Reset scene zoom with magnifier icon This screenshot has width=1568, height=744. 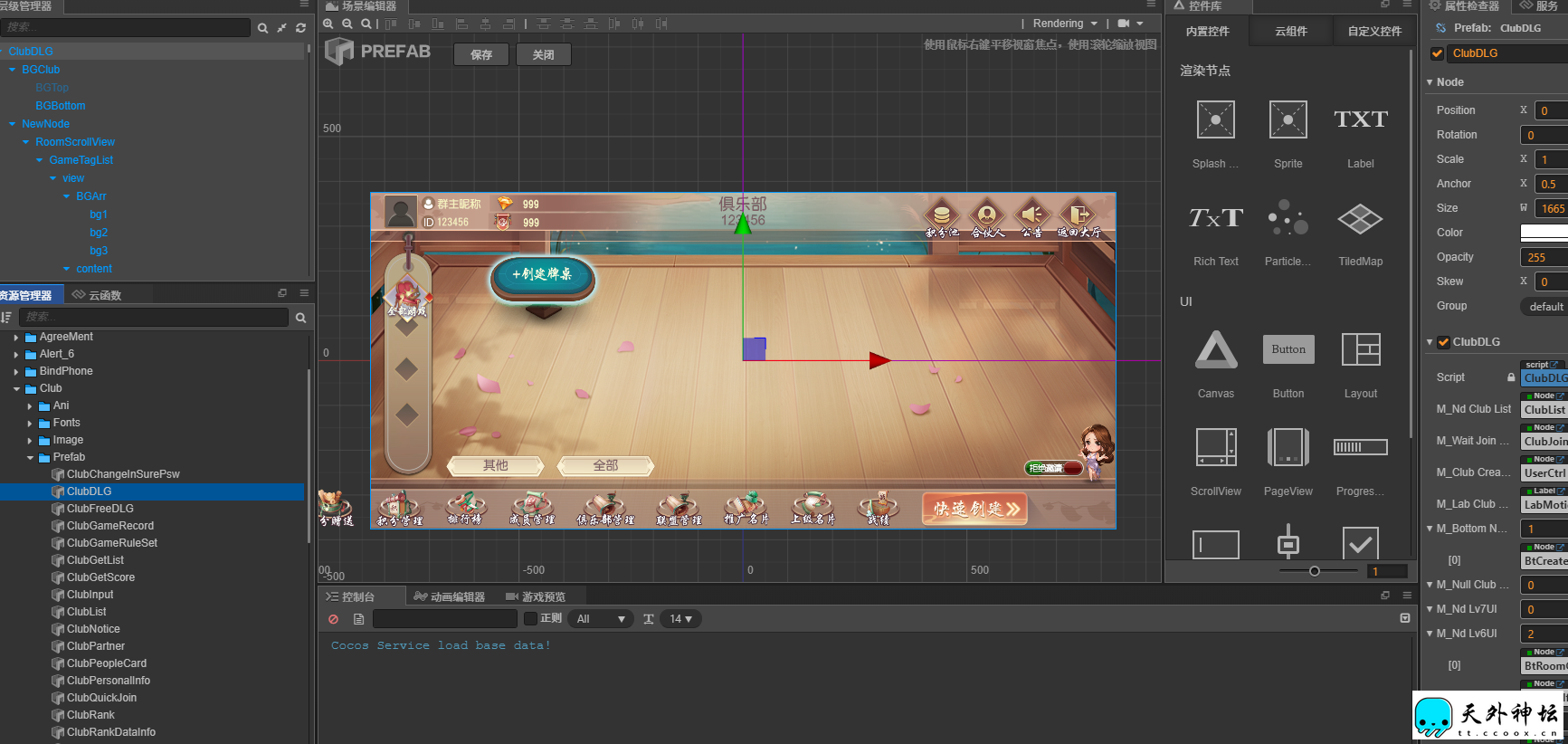(366, 24)
